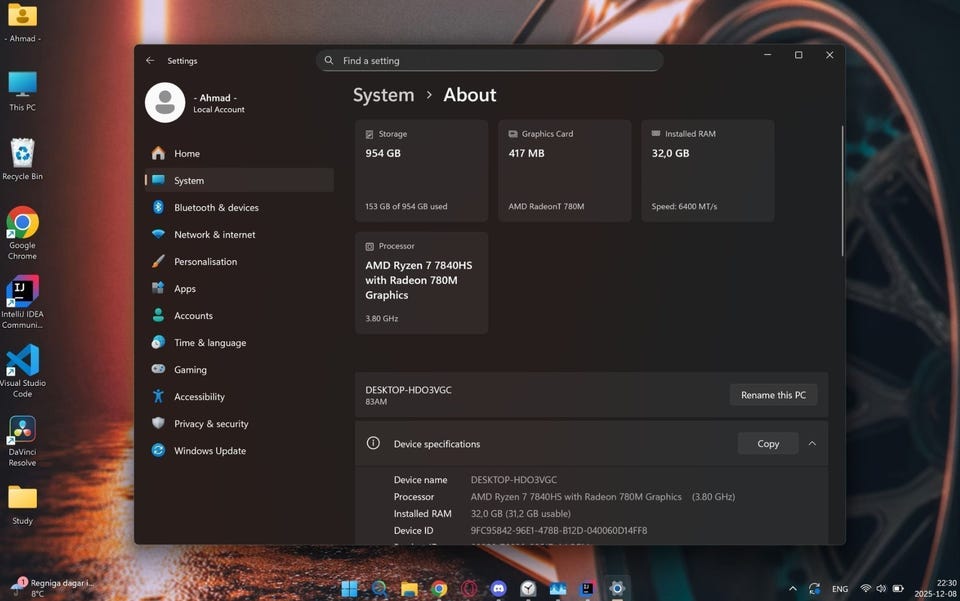Image resolution: width=960 pixels, height=601 pixels.
Task: Select Apps in the sidebar
Action: (x=185, y=289)
